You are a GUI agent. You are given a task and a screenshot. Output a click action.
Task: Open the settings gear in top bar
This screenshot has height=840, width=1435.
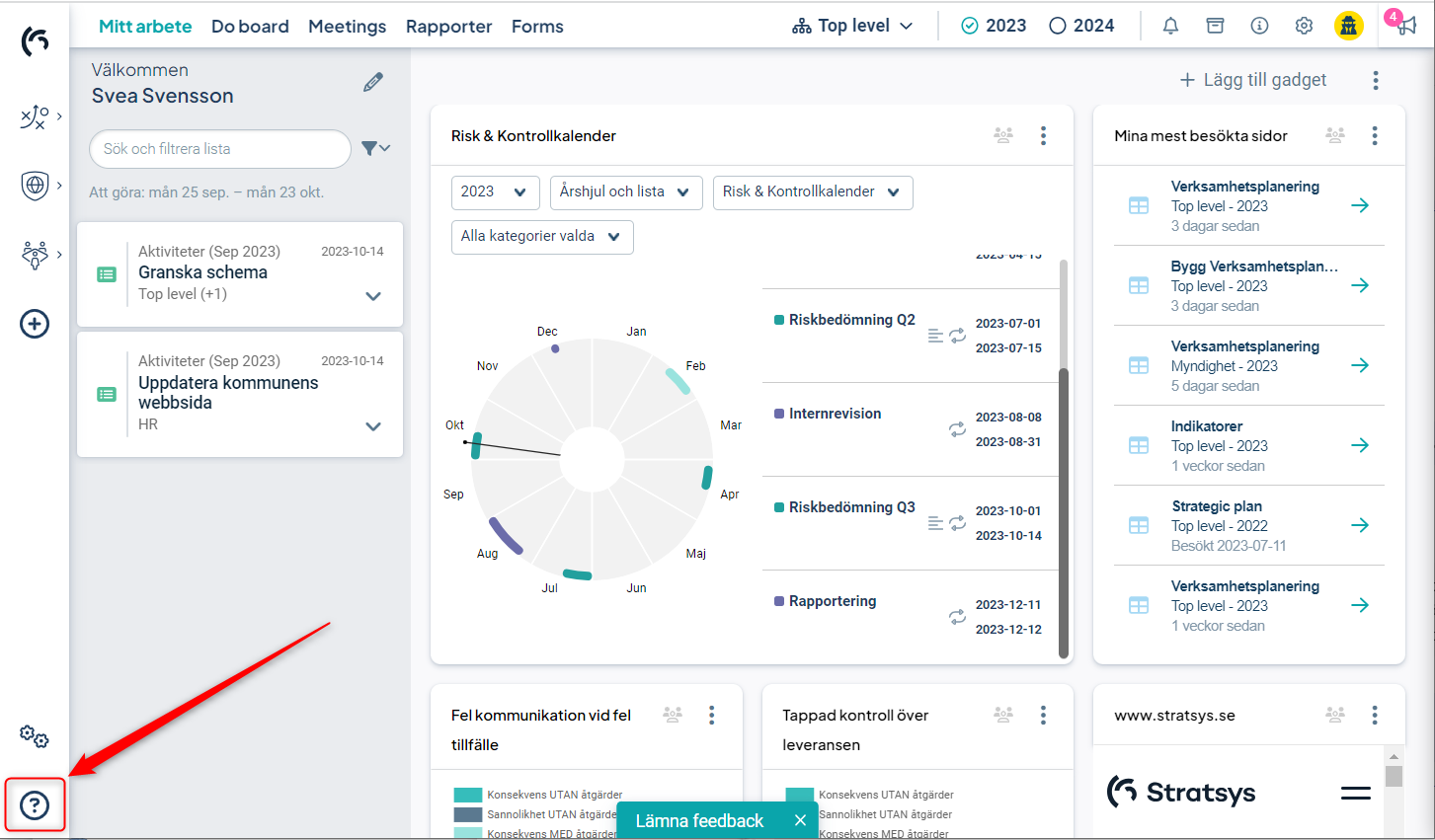click(x=1304, y=27)
